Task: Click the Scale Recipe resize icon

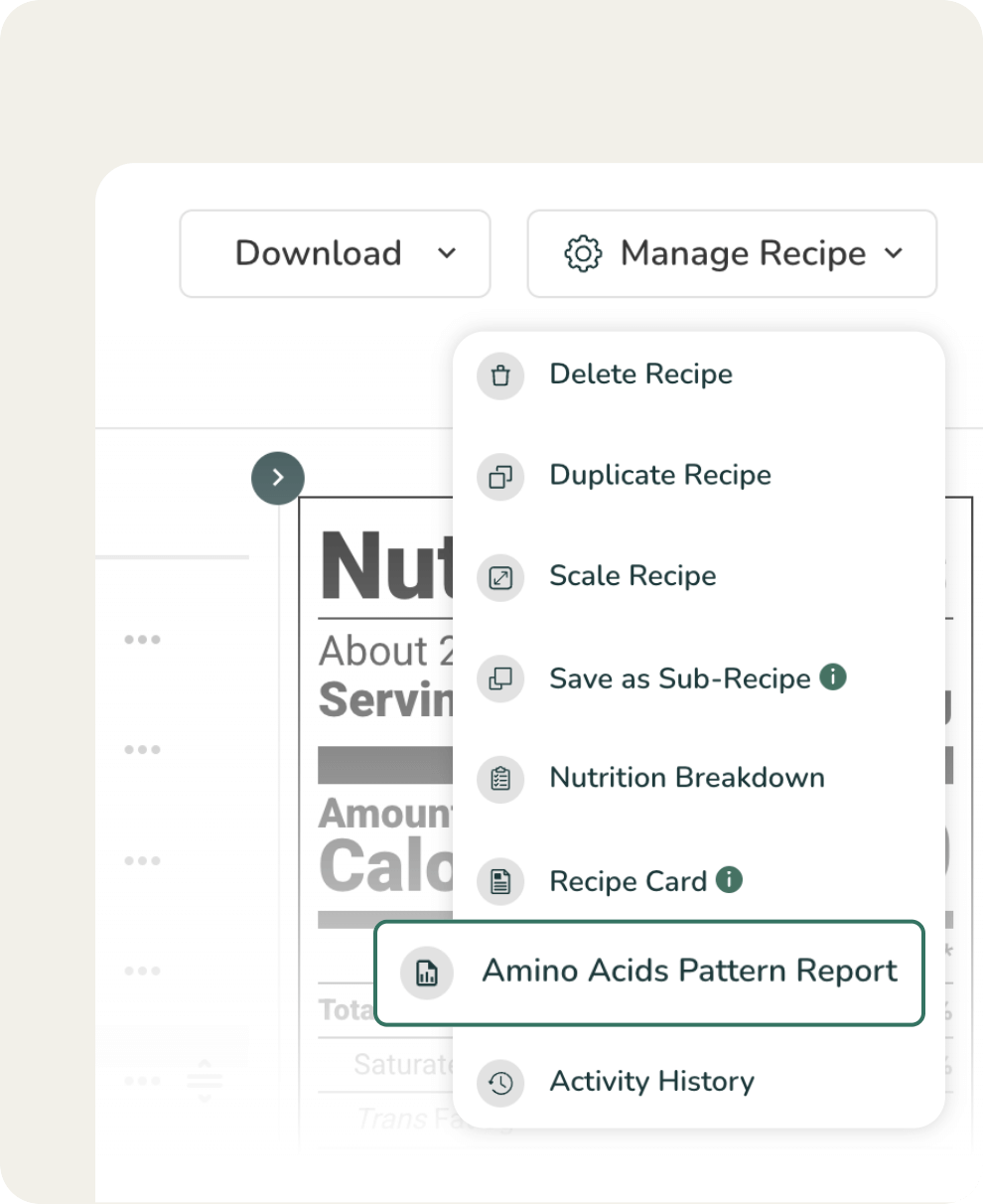Action: coord(500,577)
